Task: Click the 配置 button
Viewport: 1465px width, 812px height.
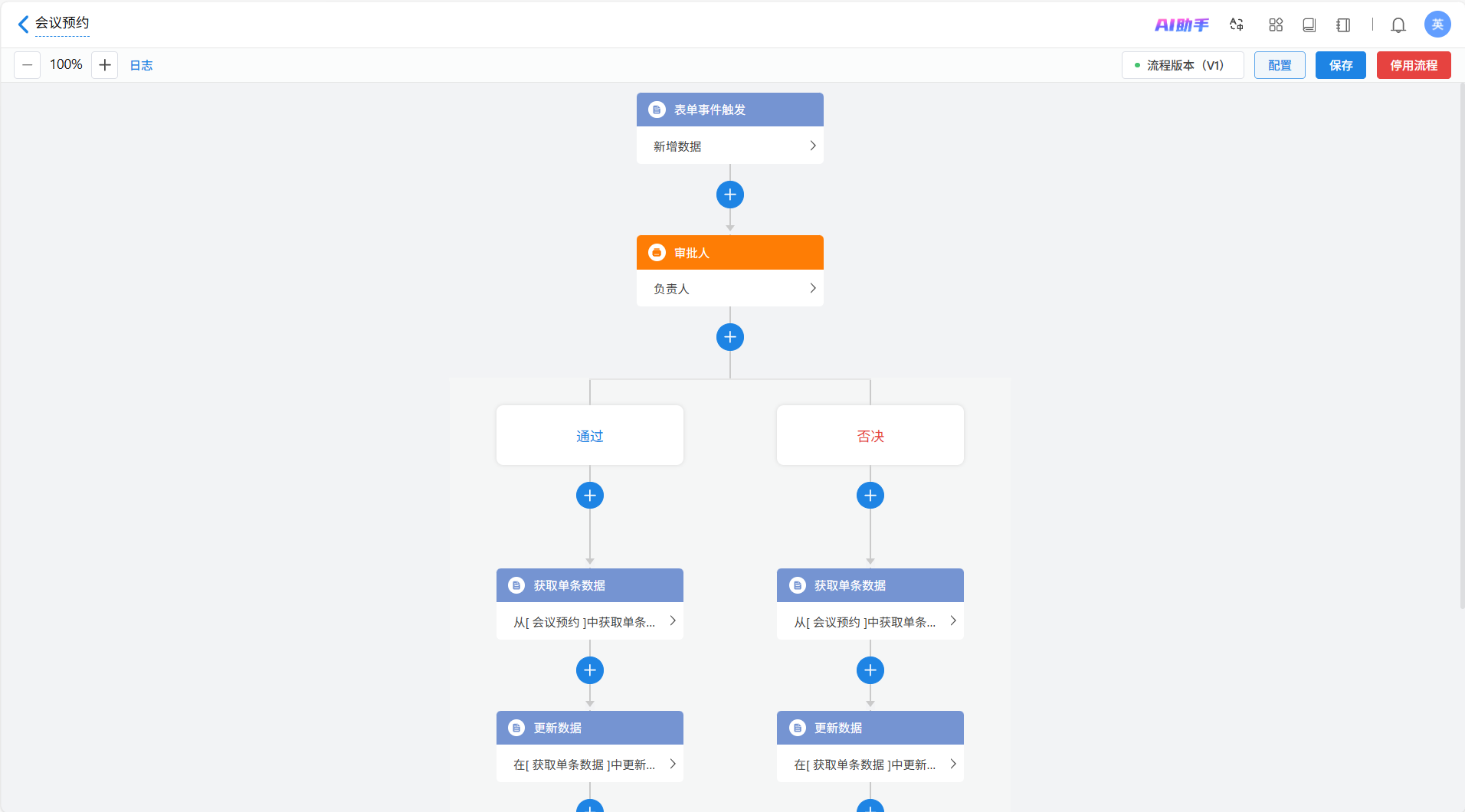Action: click(1280, 65)
